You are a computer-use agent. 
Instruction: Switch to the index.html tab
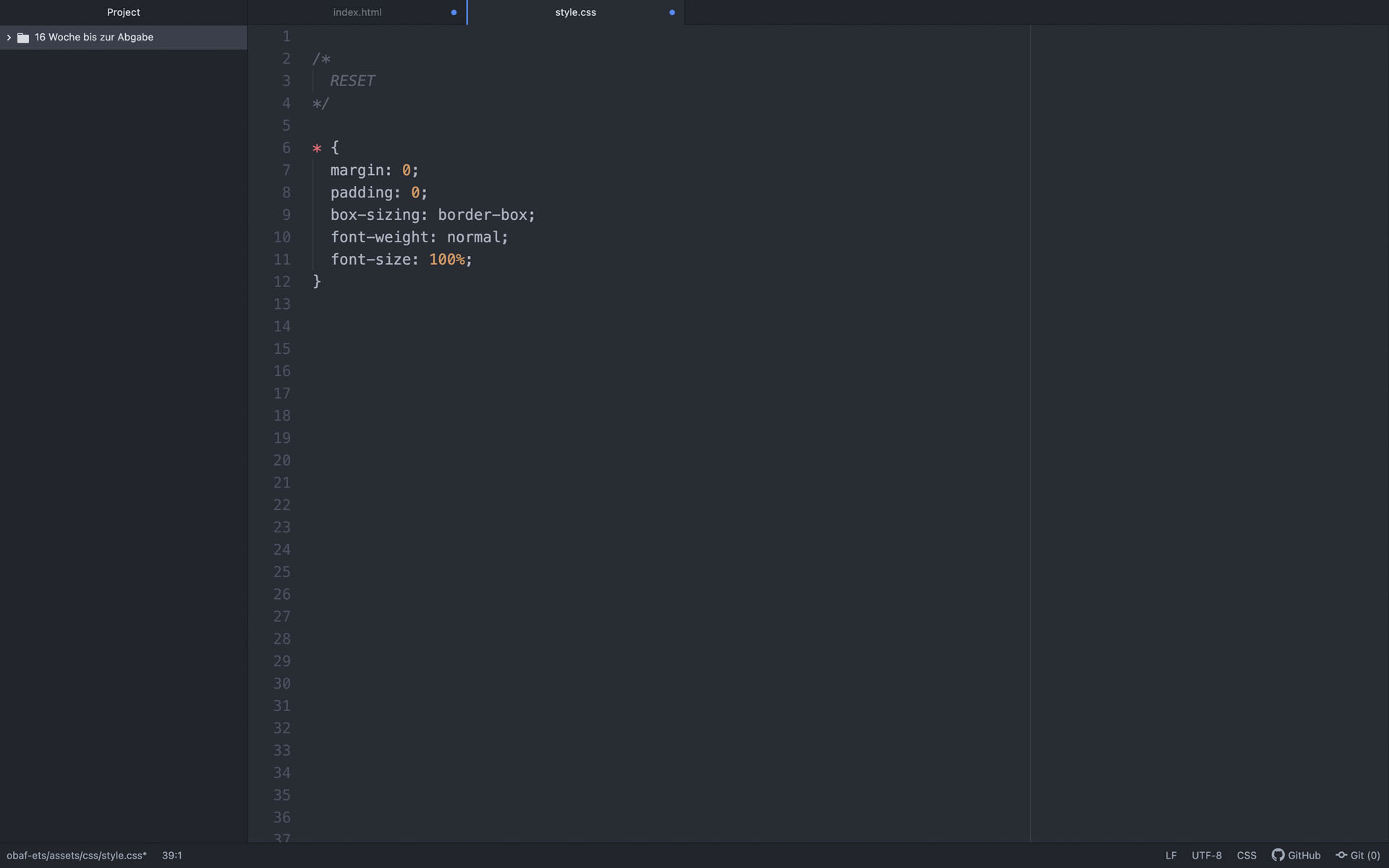click(357, 12)
